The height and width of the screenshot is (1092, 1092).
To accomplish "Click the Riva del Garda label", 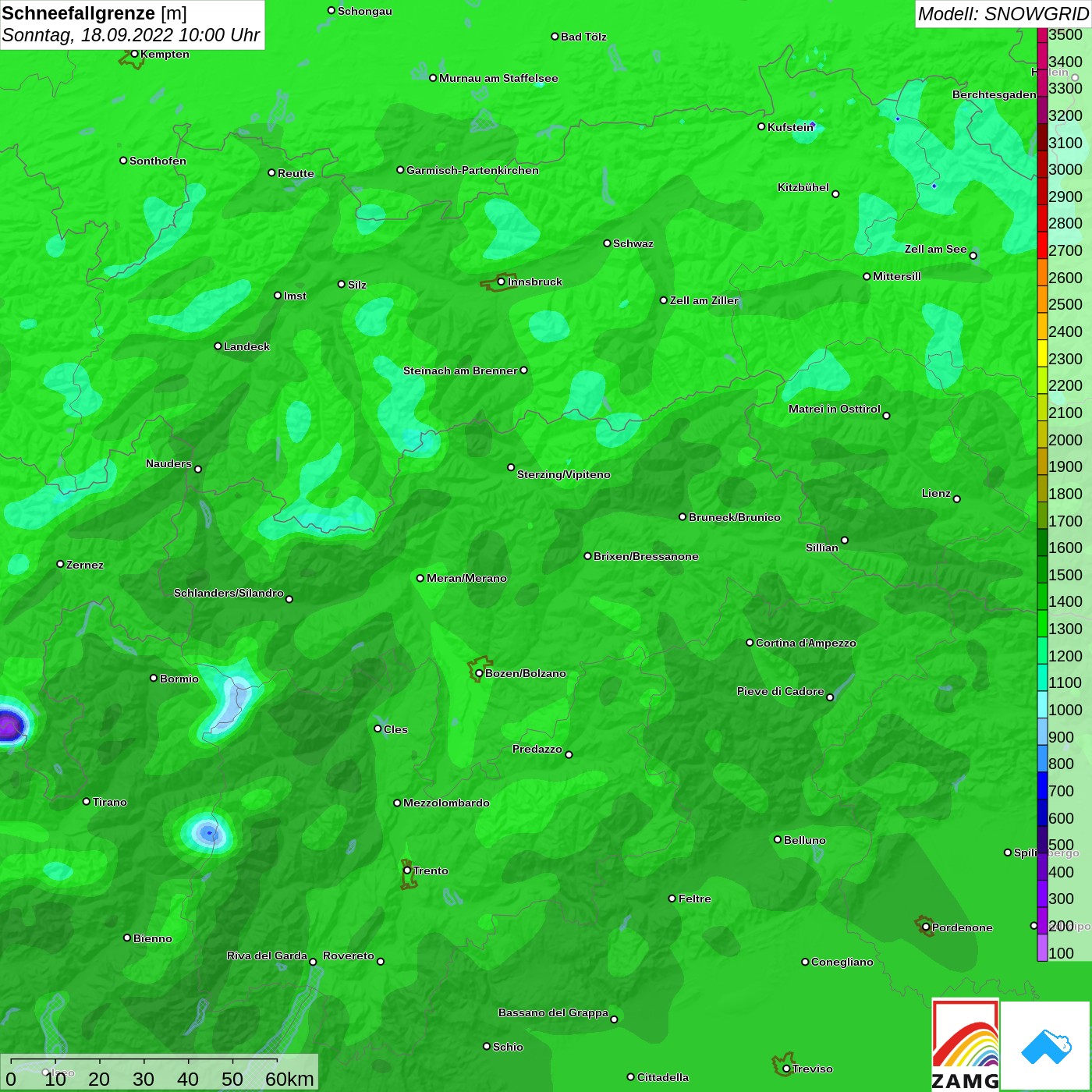I will pyautogui.click(x=267, y=955).
